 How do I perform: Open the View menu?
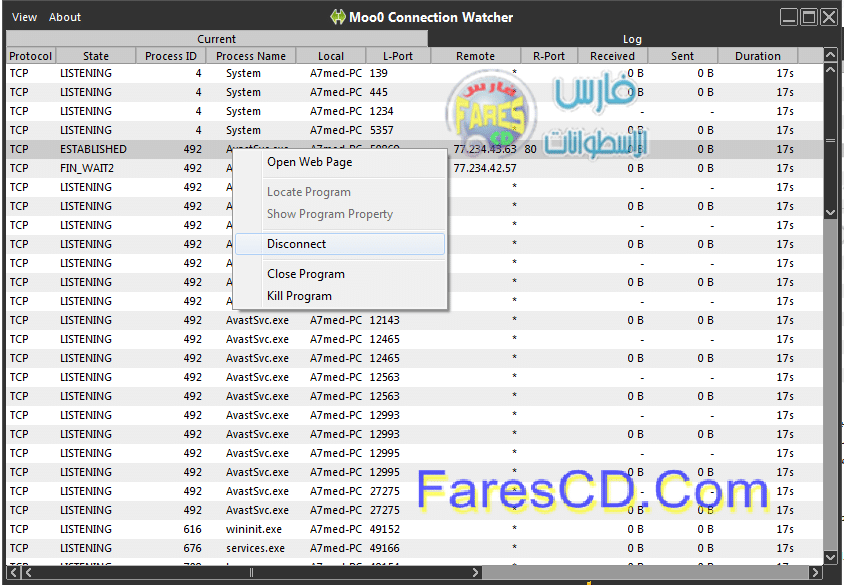[x=24, y=17]
